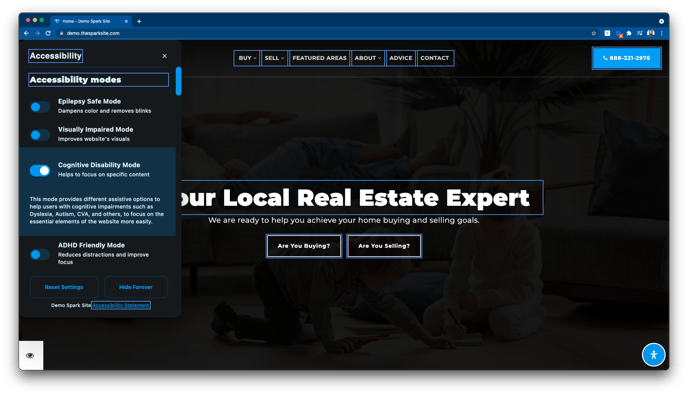This screenshot has height=395, width=688.
Task: Click the profile avatar in toolbar
Action: [651, 33]
